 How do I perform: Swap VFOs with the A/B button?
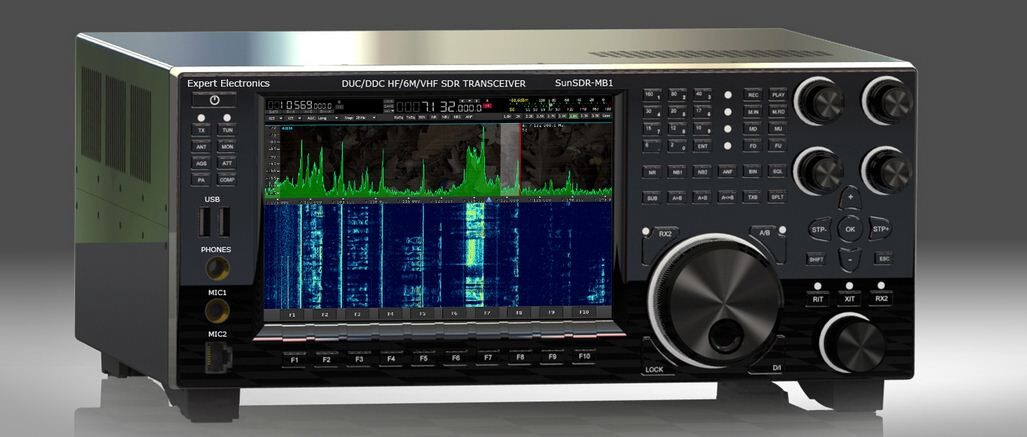pos(764,233)
